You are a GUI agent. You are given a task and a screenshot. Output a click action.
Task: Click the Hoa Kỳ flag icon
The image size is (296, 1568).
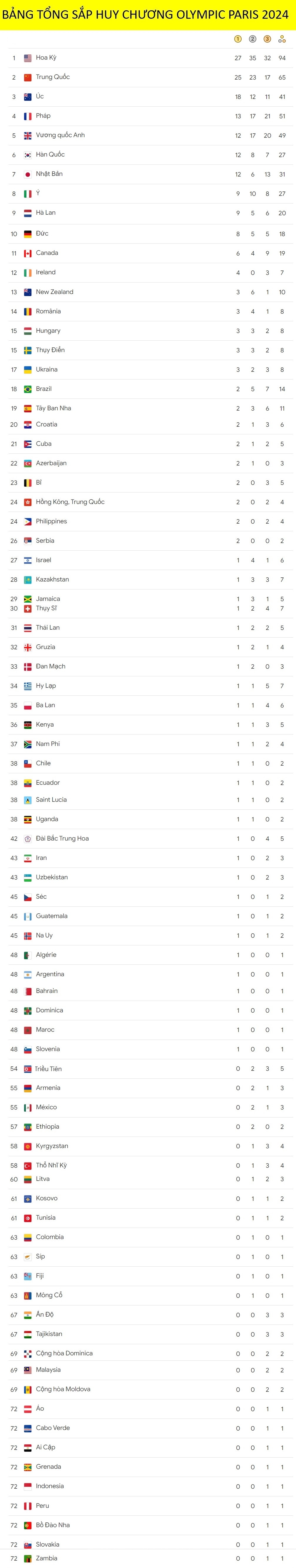27,58
